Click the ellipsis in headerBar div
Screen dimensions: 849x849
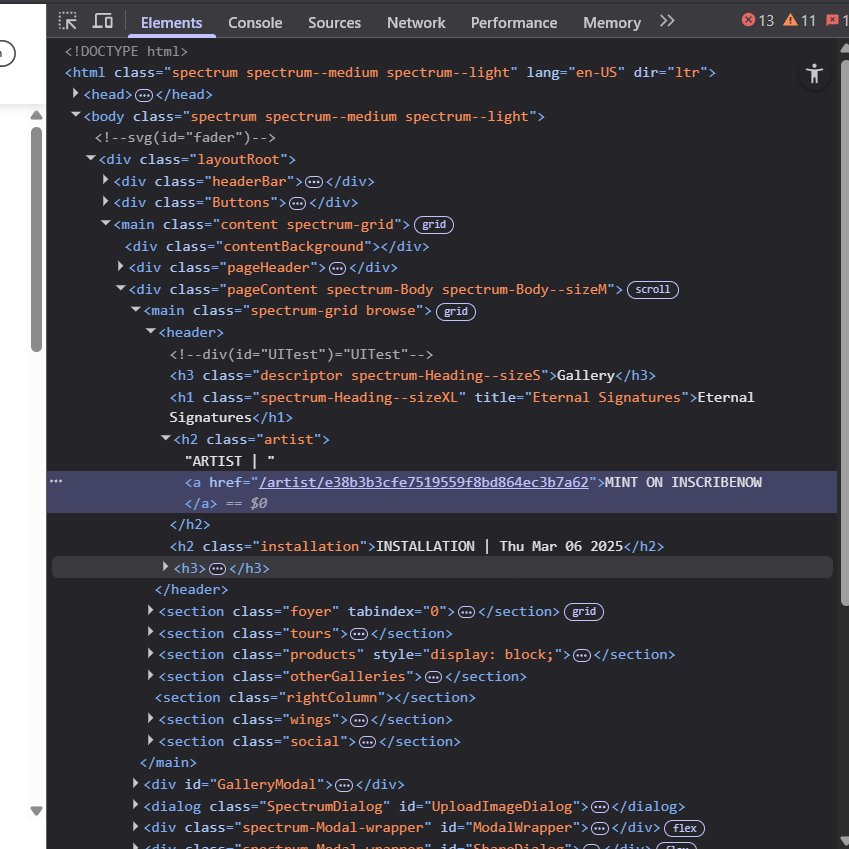click(314, 182)
